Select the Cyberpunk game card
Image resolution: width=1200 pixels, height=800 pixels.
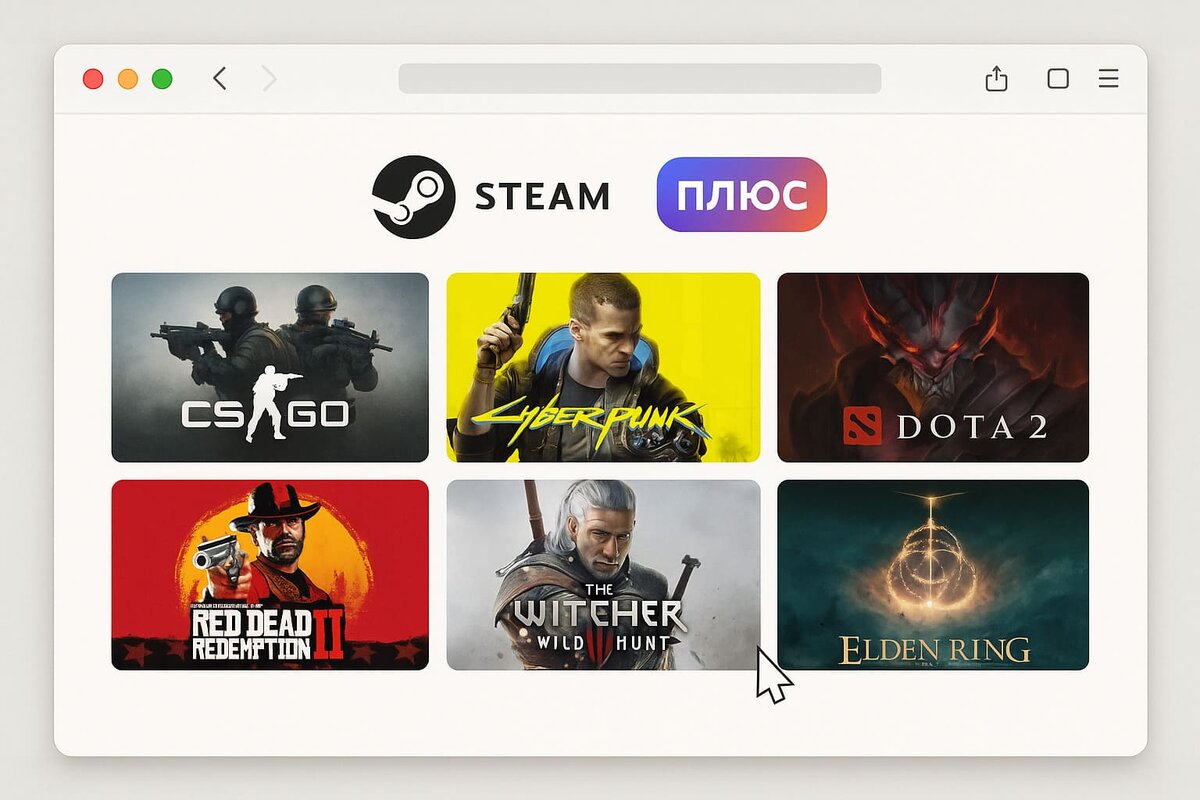[603, 367]
